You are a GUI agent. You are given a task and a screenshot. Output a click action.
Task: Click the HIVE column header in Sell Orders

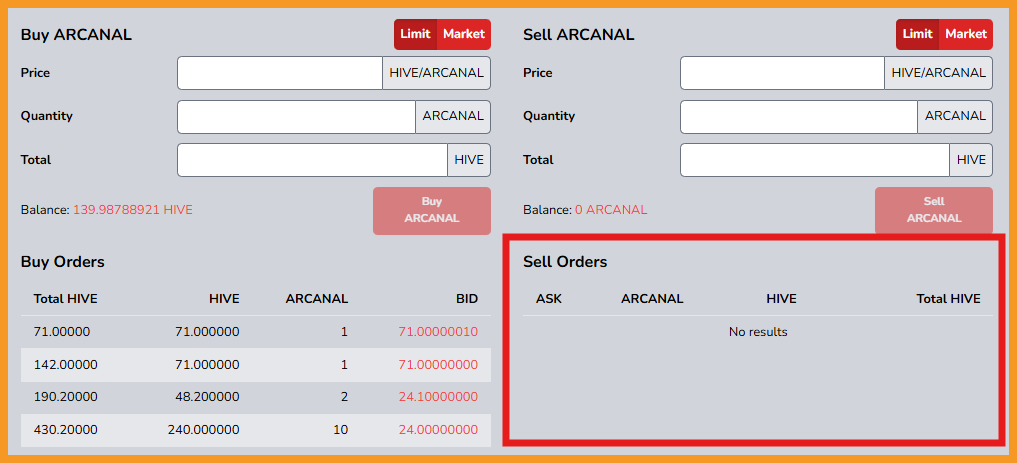coord(781,299)
